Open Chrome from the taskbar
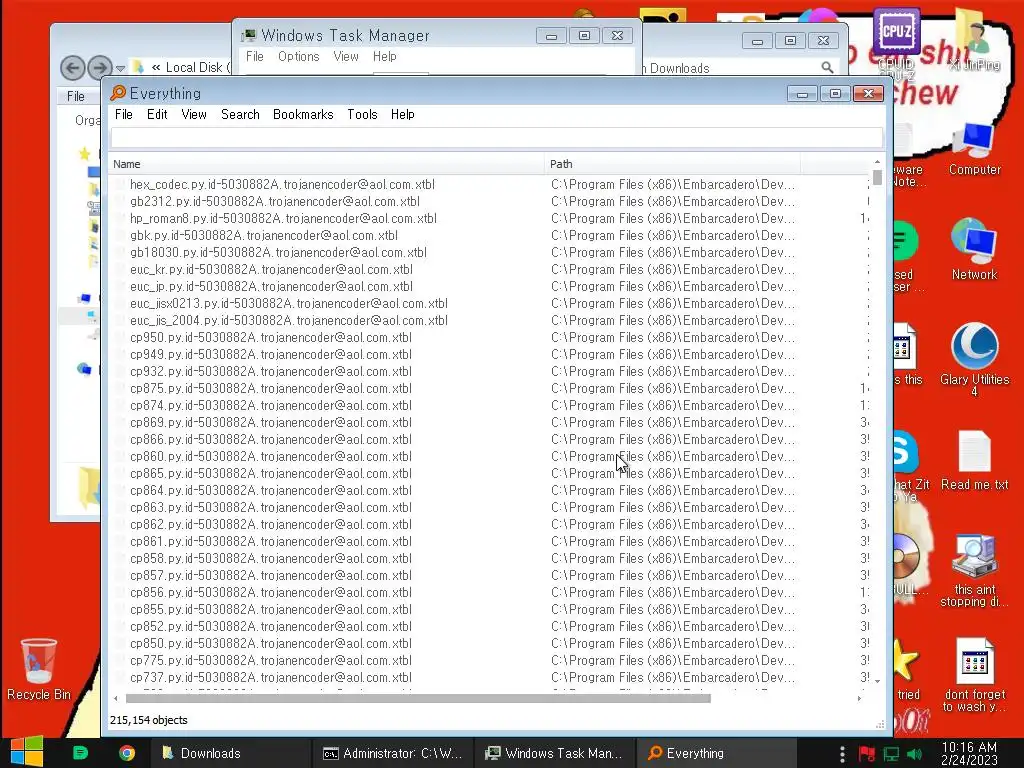Viewport: 1024px width, 768px height. click(x=127, y=753)
